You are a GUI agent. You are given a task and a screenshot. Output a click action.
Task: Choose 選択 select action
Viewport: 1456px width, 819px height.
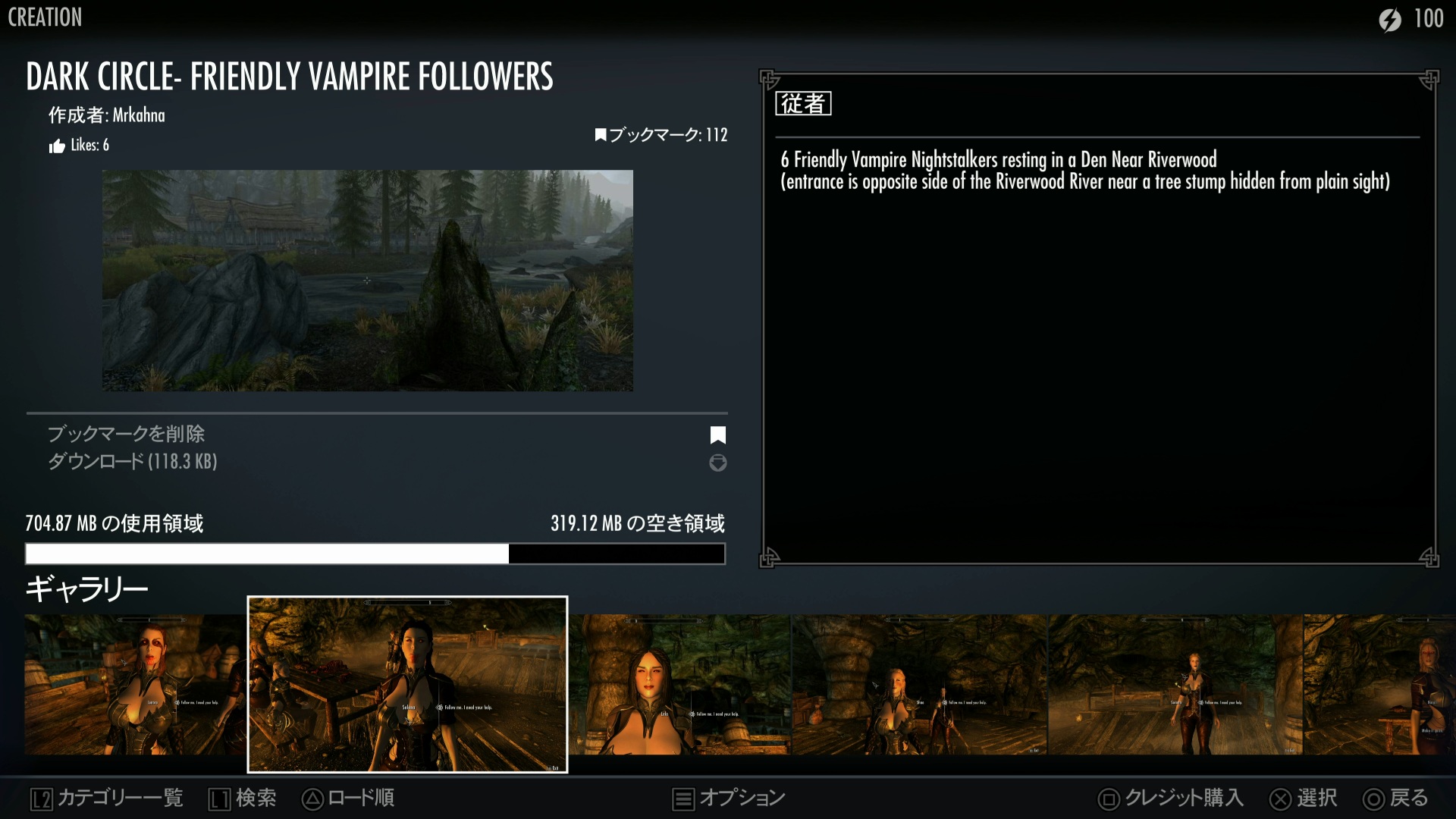click(1317, 798)
